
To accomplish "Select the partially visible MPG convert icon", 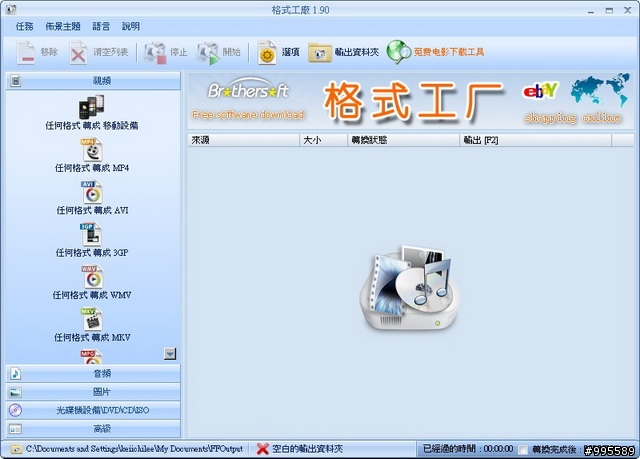I will click(x=91, y=357).
